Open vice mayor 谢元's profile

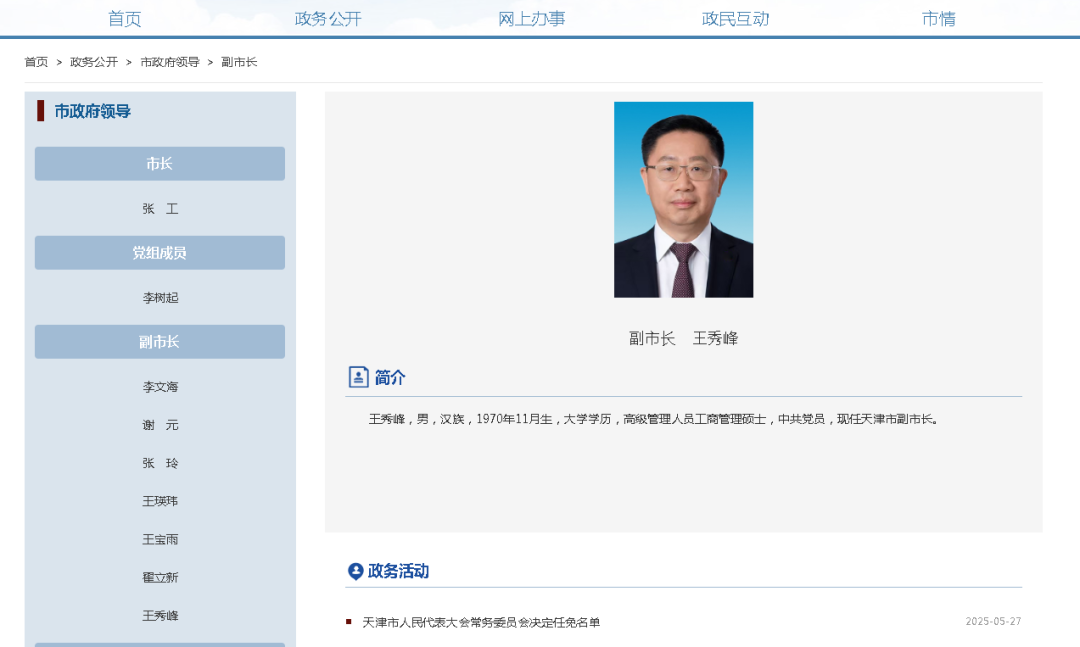click(160, 425)
